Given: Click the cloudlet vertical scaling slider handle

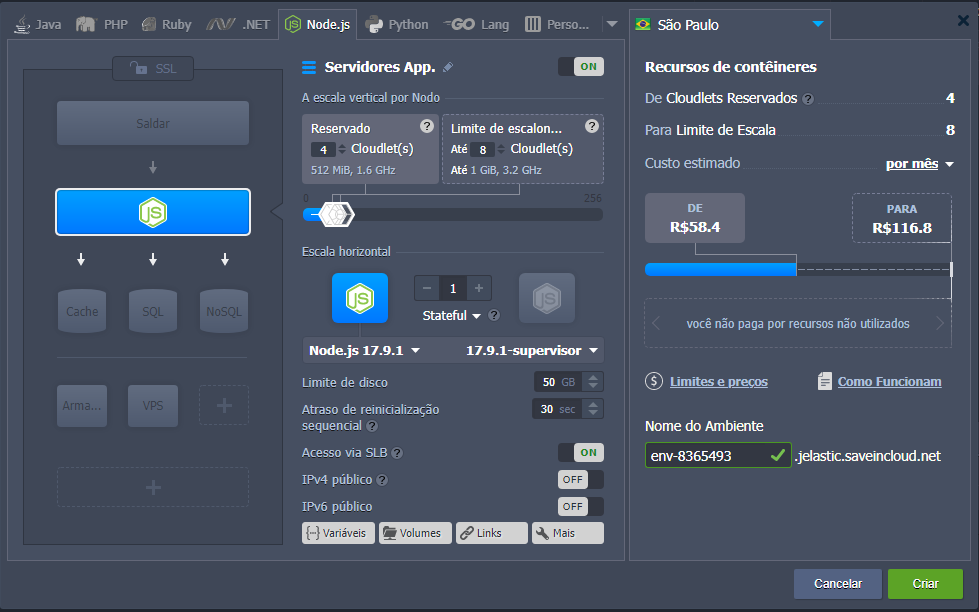Looking at the screenshot, I should [341, 213].
